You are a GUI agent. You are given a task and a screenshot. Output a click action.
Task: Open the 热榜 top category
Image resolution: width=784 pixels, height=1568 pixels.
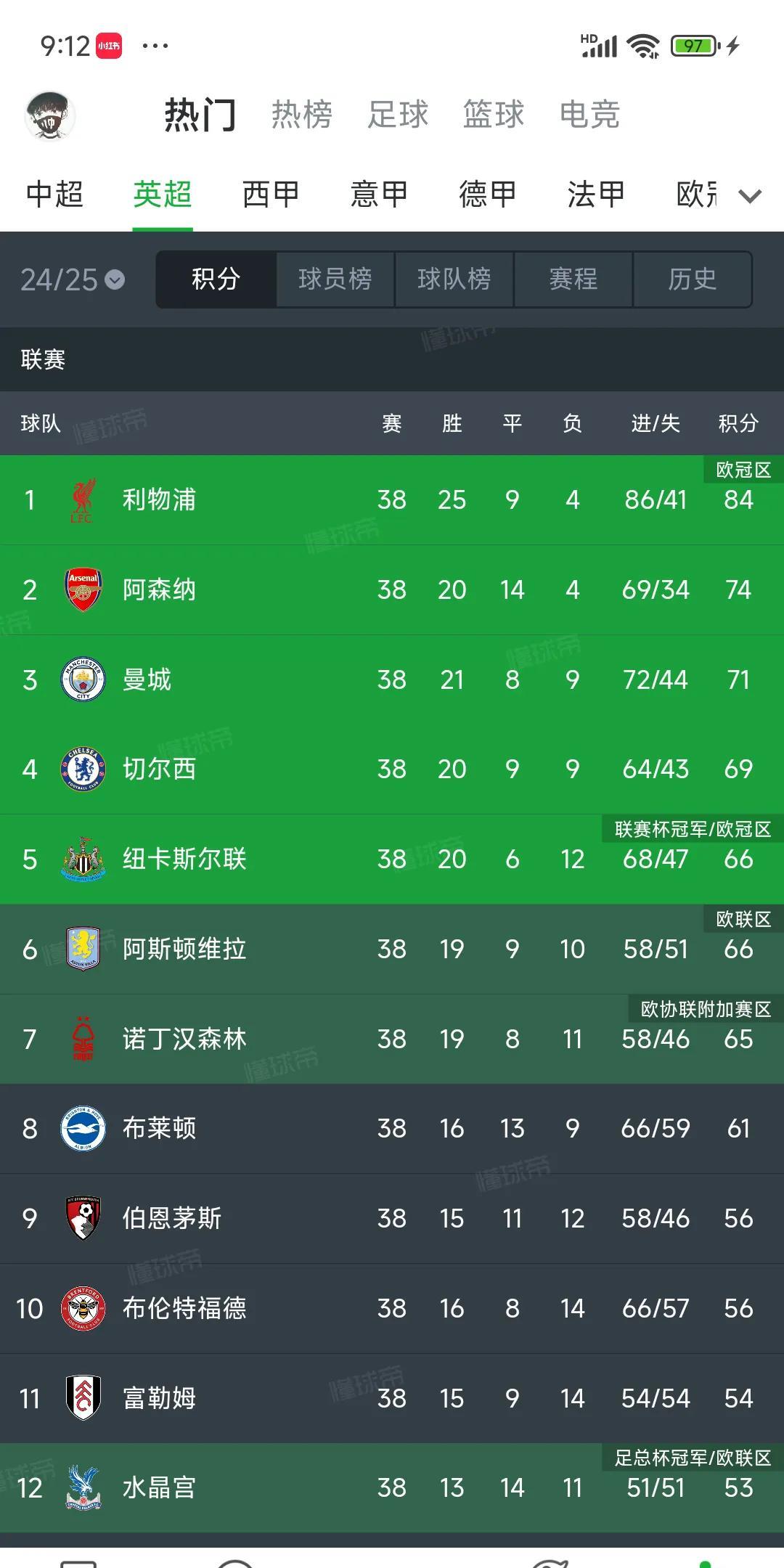[x=302, y=115]
